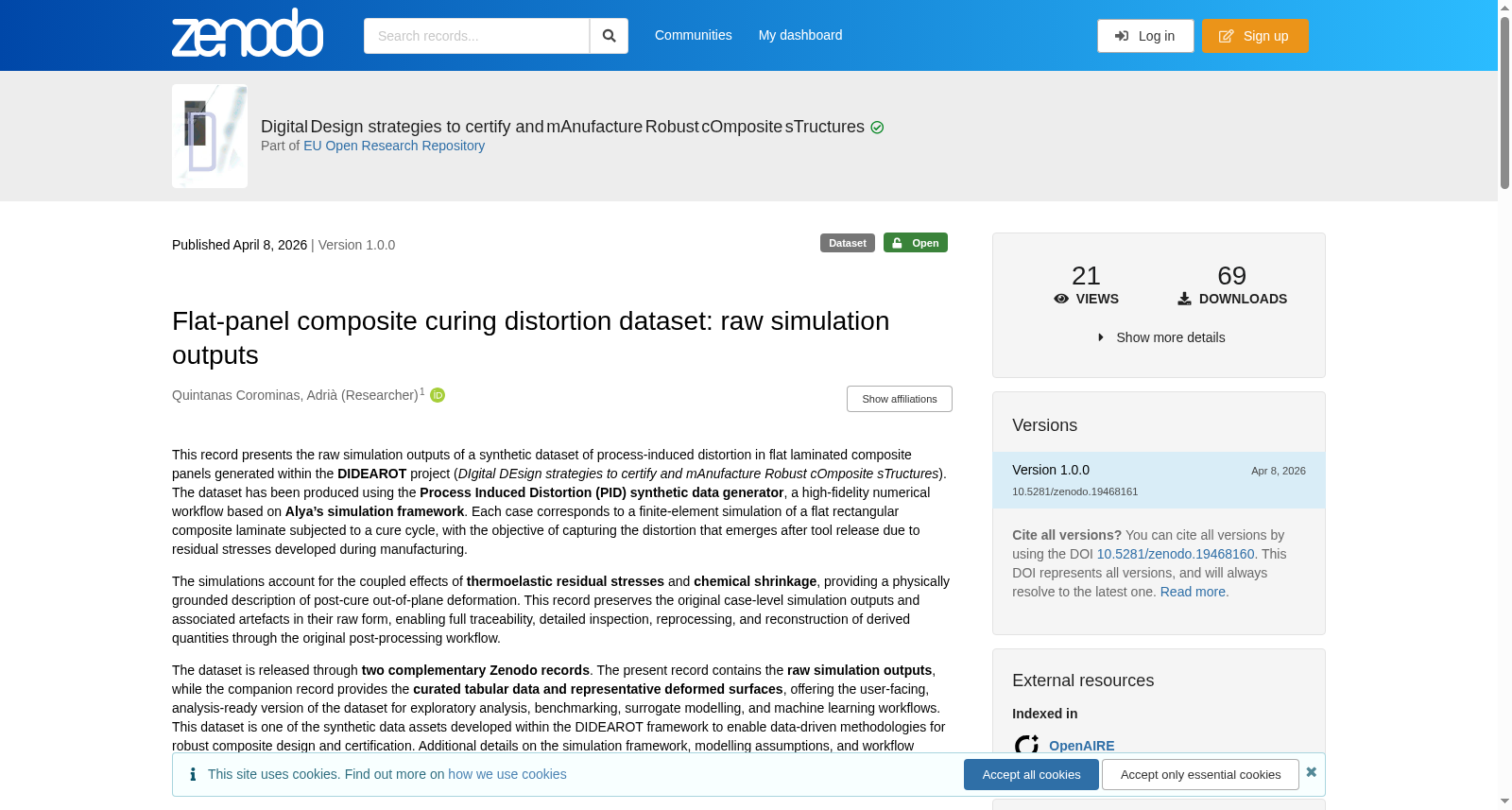Click the OpenAIRE logo icon

click(1026, 746)
